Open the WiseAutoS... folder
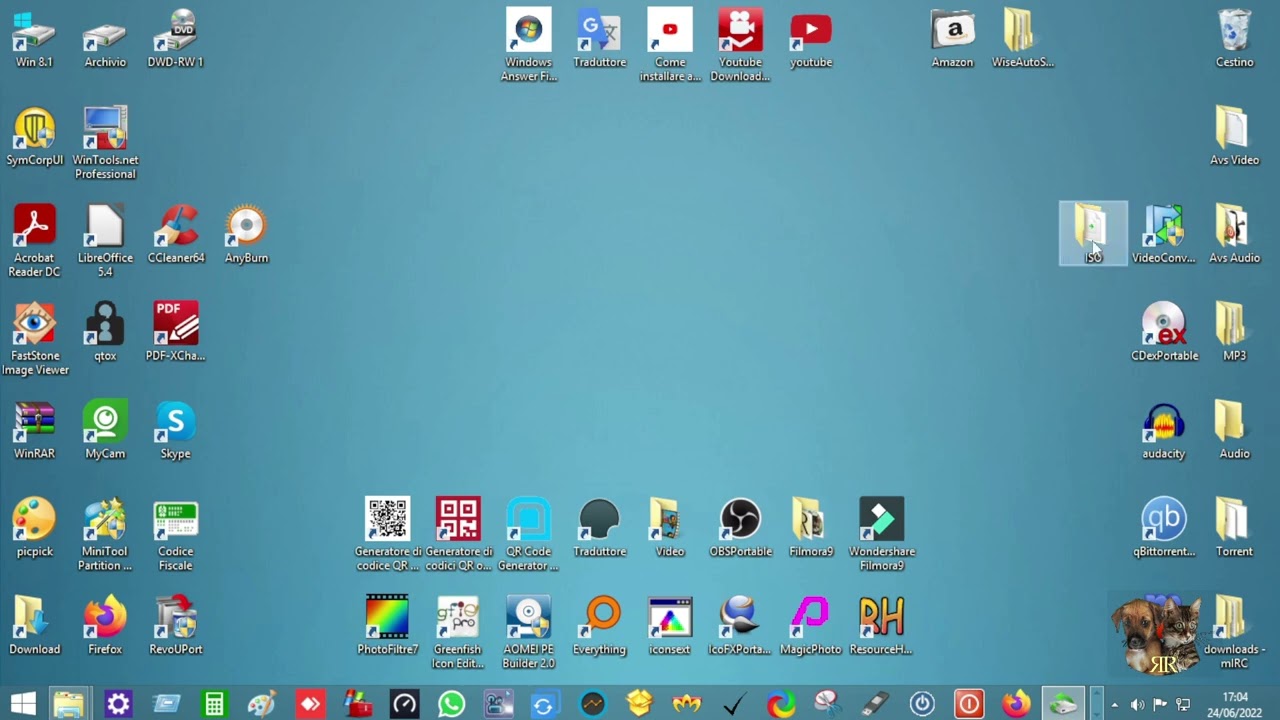The width and height of the screenshot is (1280, 720). pyautogui.click(x=1022, y=39)
